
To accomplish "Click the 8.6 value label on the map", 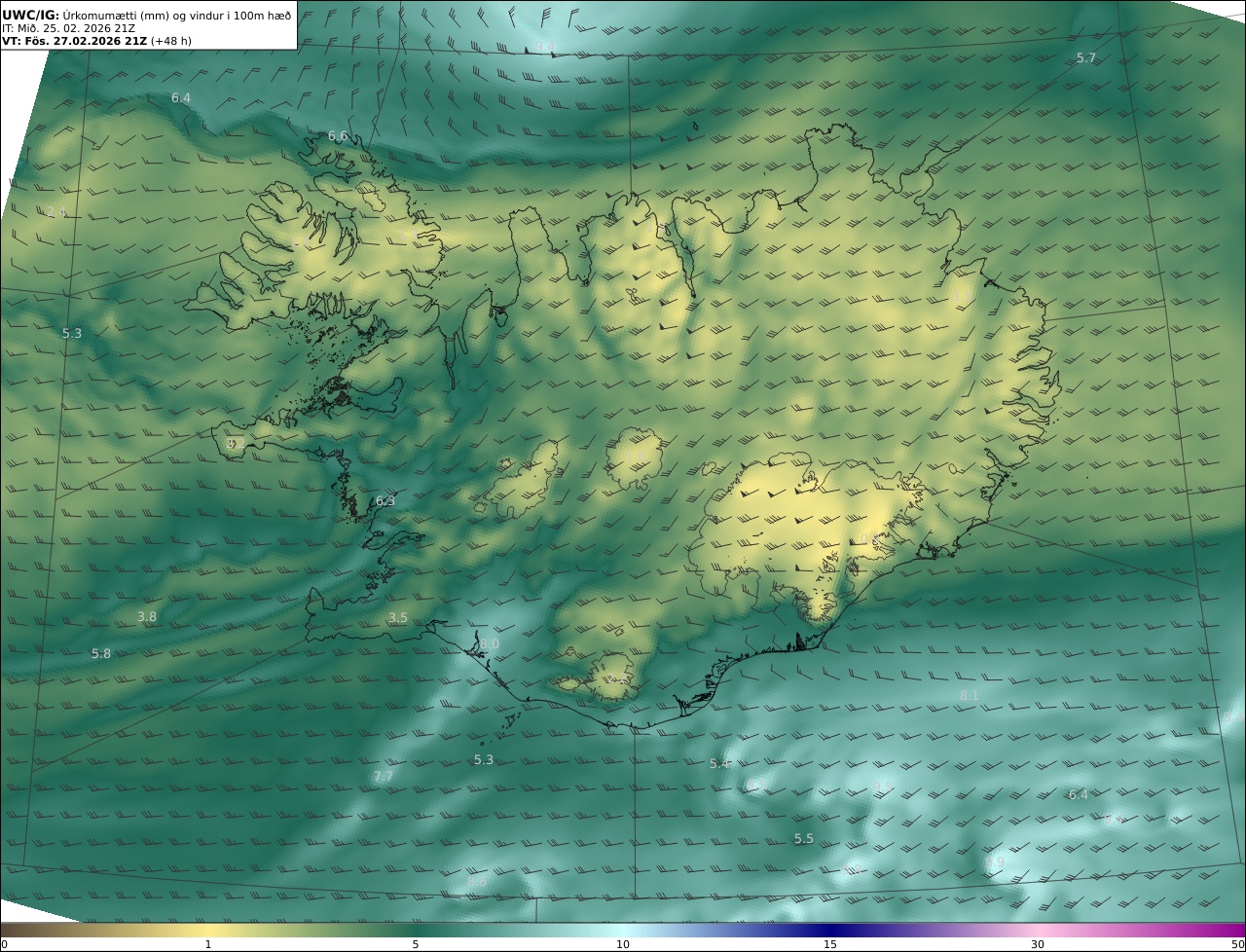I will click(x=477, y=882).
